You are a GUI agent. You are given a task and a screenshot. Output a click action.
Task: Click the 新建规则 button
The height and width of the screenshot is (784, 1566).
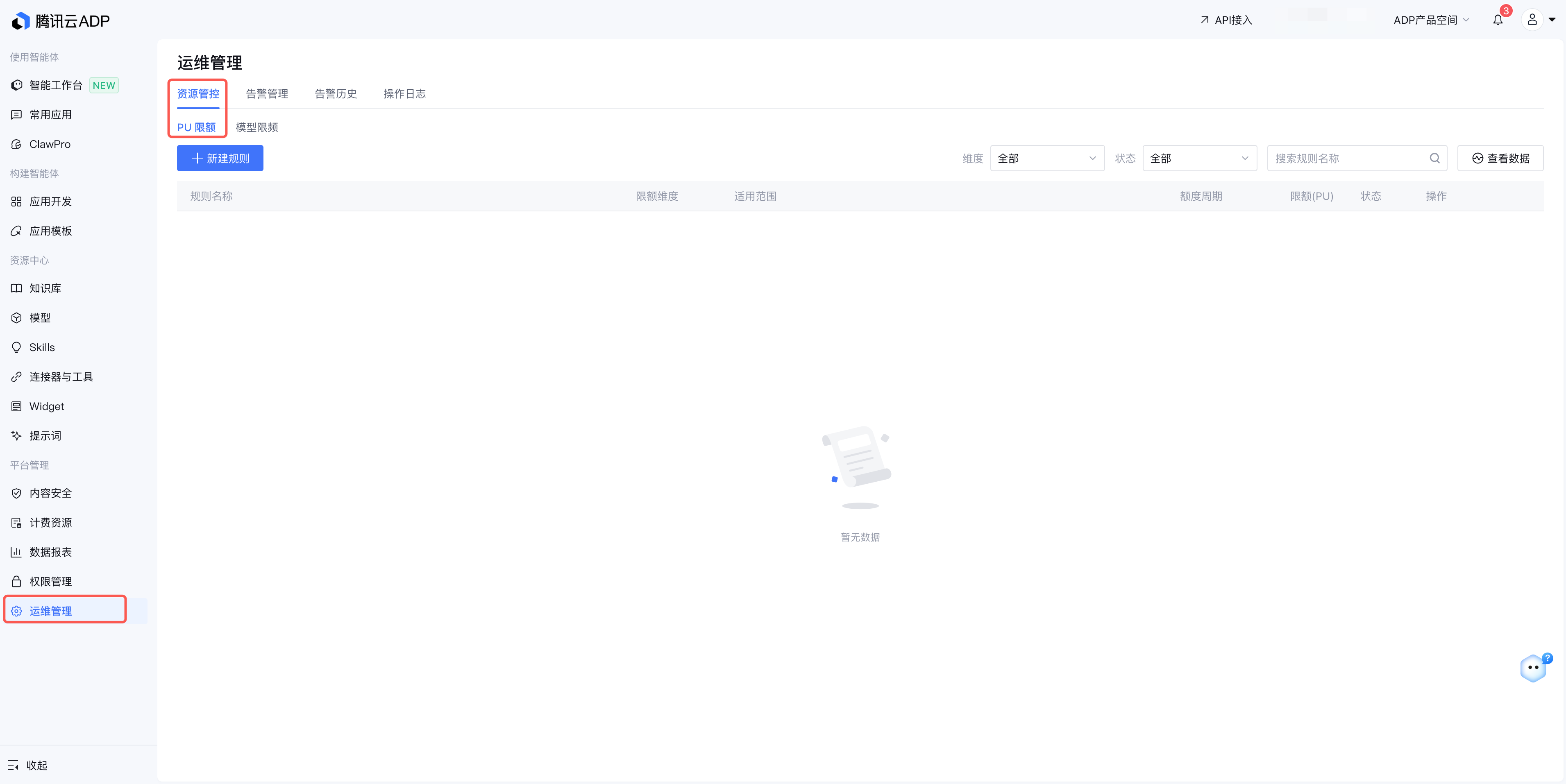(x=220, y=159)
